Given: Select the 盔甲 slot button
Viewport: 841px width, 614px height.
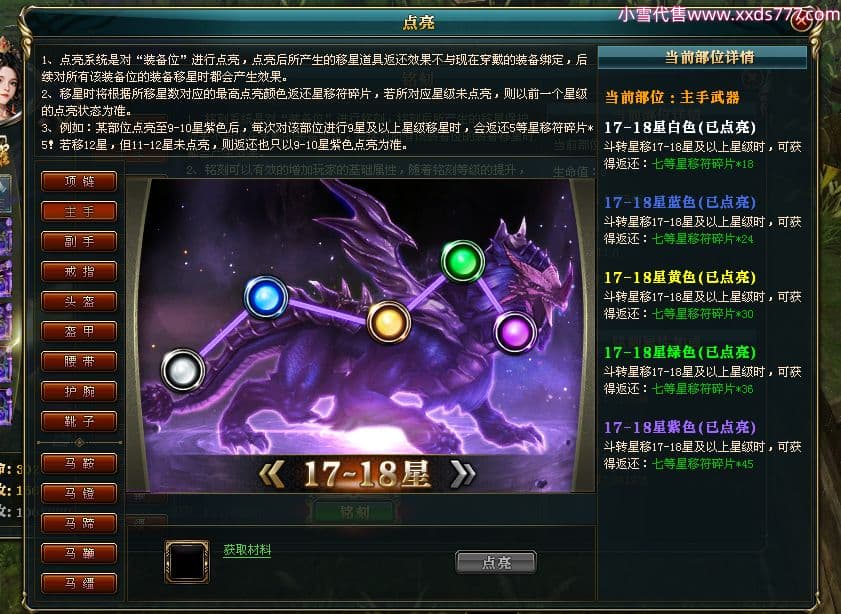Looking at the screenshot, I should pyautogui.click(x=79, y=331).
